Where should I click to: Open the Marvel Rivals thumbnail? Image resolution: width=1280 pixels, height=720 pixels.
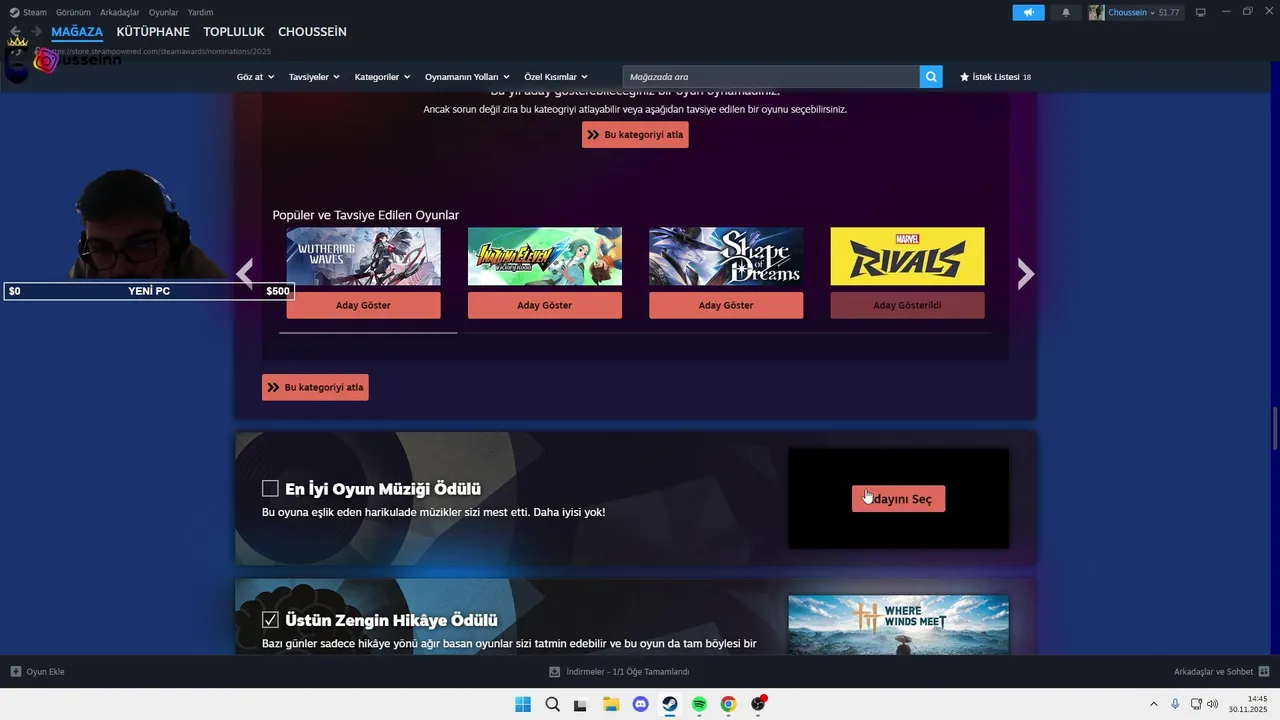coord(907,256)
